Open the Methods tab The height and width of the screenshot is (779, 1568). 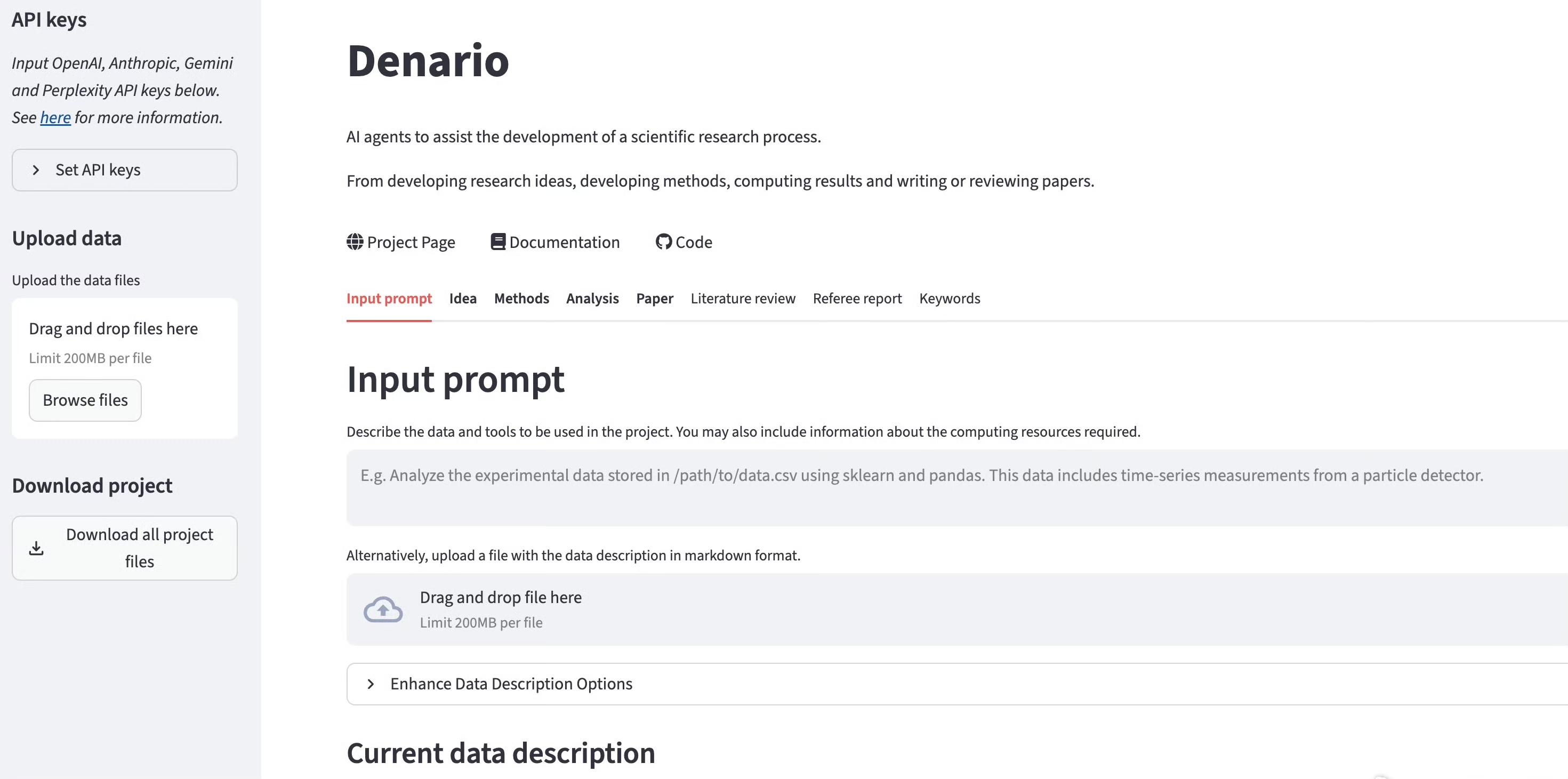tap(521, 298)
